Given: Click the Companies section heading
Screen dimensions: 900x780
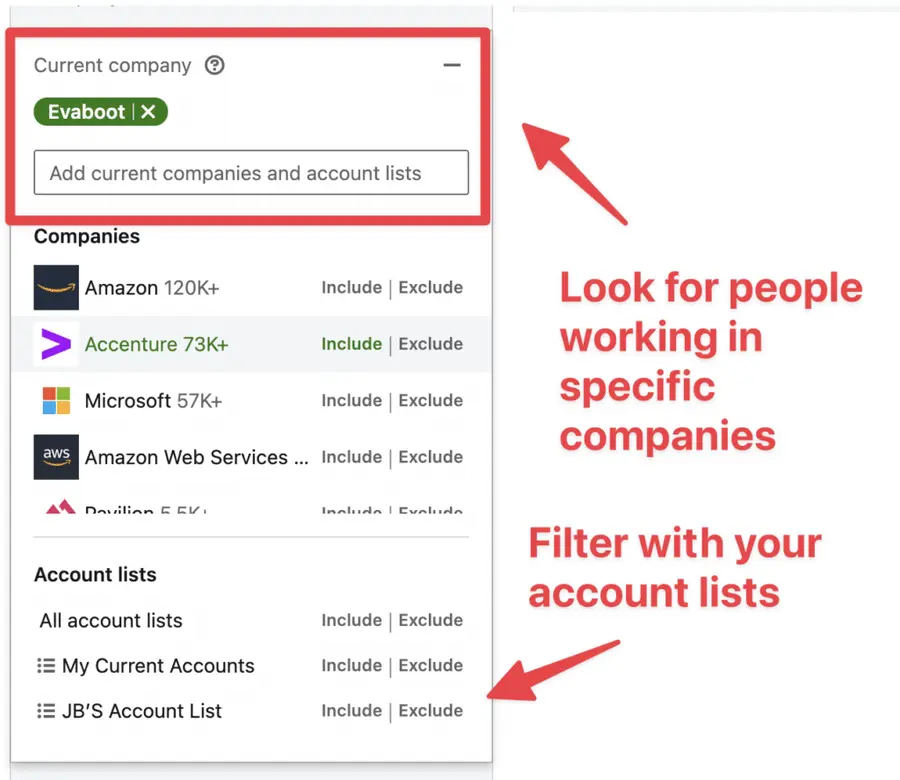Looking at the screenshot, I should coord(86,236).
